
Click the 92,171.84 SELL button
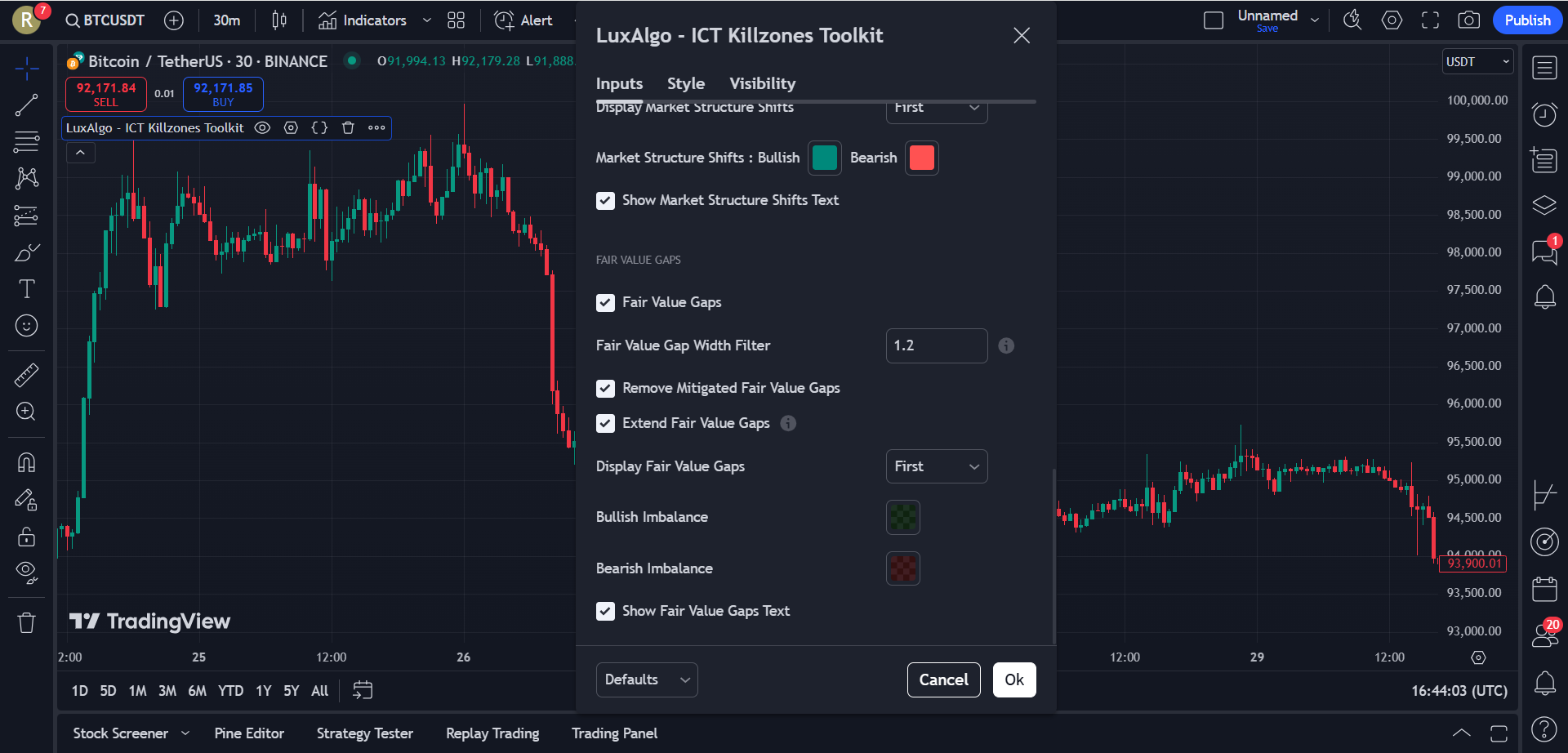(106, 94)
